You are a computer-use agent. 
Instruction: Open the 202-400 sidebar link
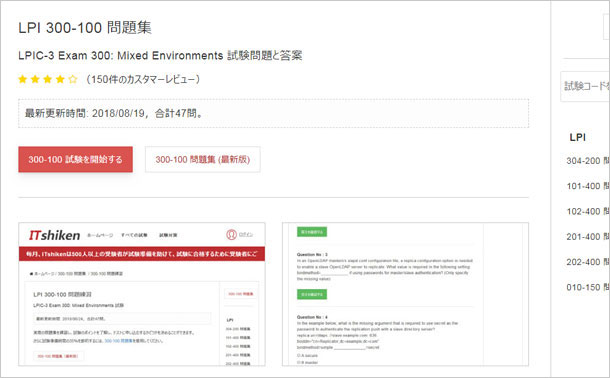(587, 262)
